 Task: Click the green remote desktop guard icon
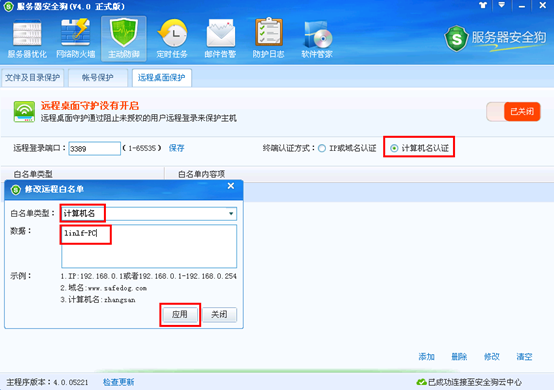coord(24,112)
